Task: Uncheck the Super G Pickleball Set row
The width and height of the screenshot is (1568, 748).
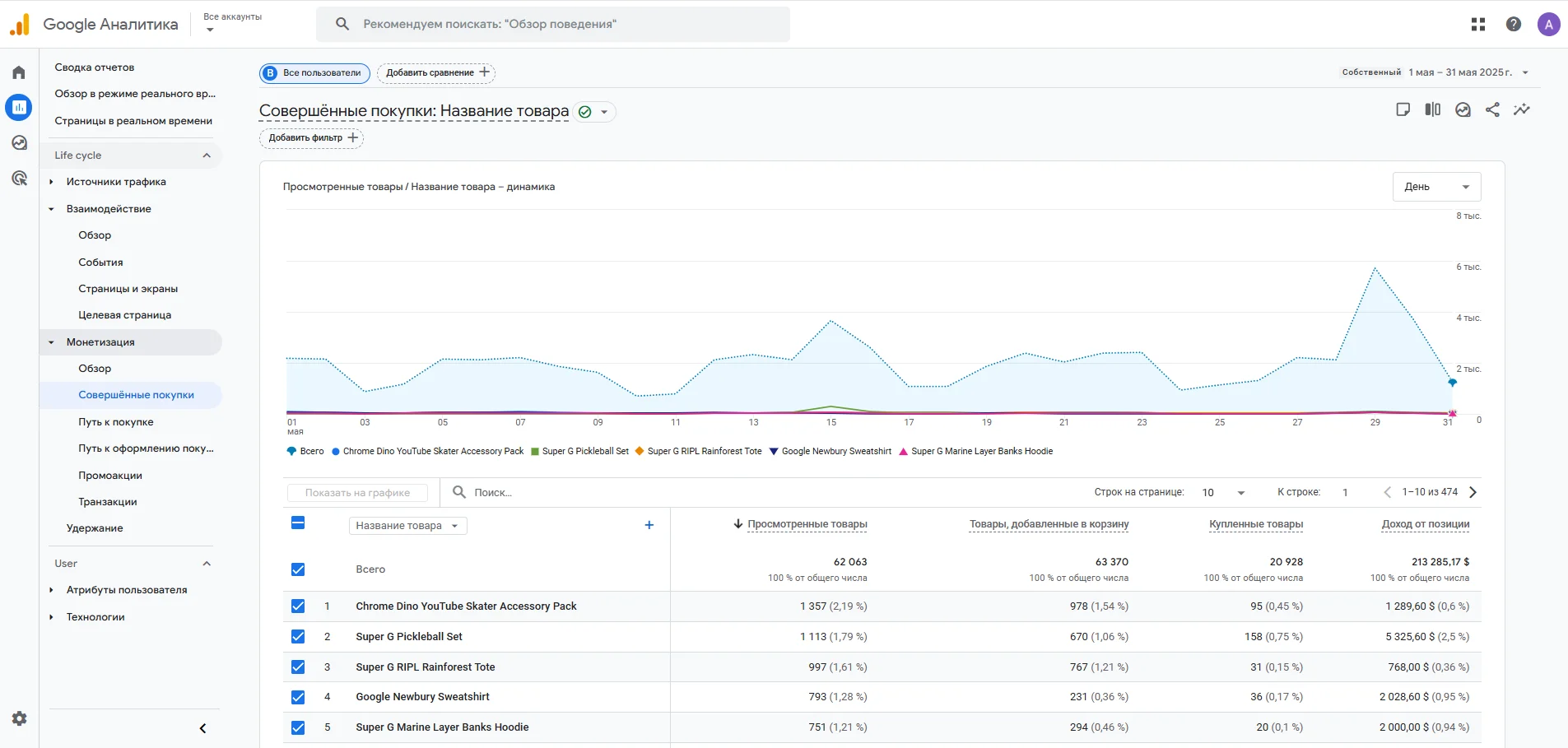Action: tap(298, 637)
